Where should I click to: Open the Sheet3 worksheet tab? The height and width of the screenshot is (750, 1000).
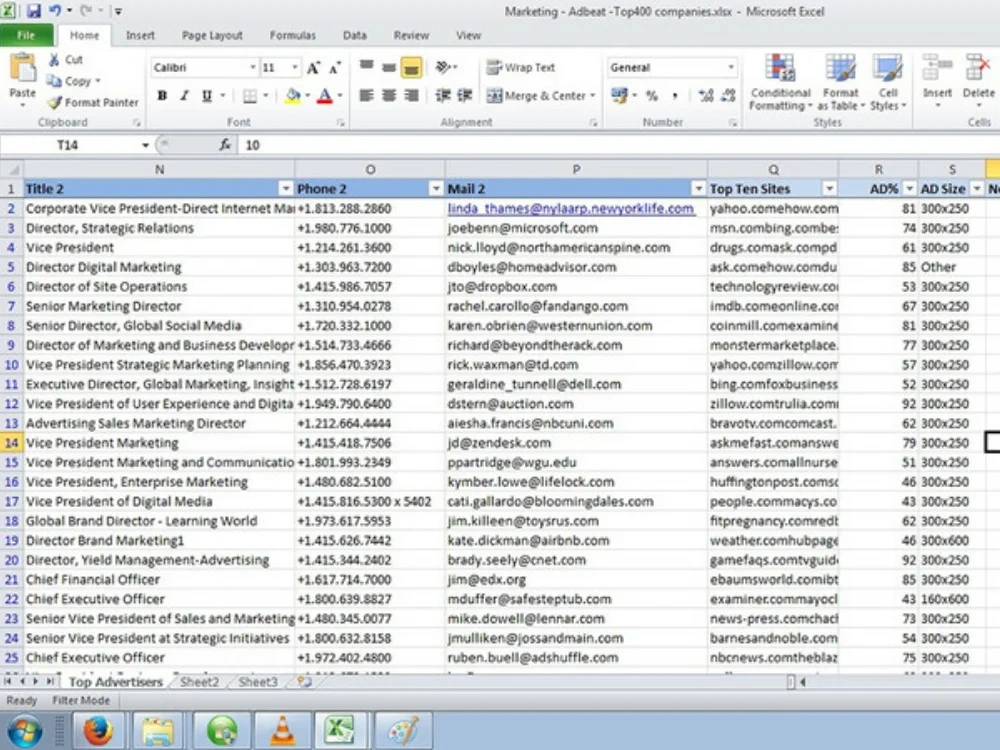[258, 682]
